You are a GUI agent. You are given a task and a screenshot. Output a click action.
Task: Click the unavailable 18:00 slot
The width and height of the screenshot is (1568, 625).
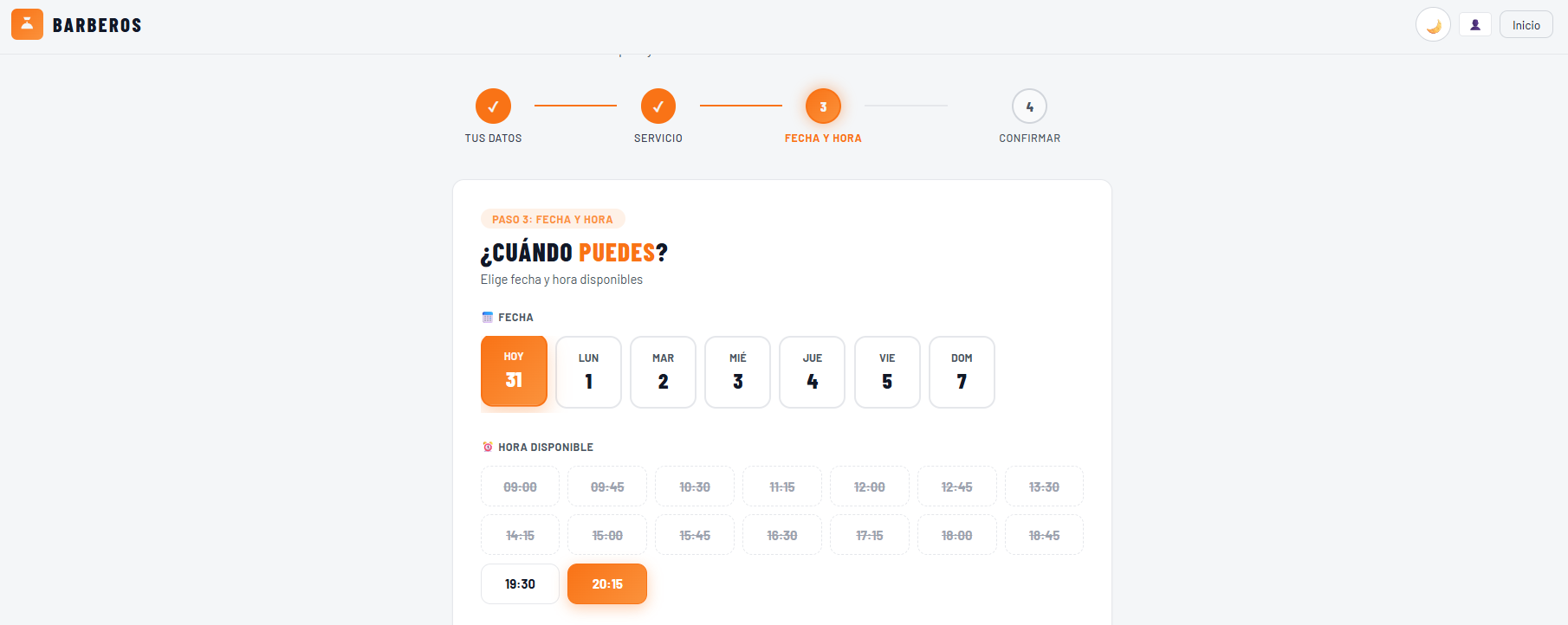(x=957, y=535)
